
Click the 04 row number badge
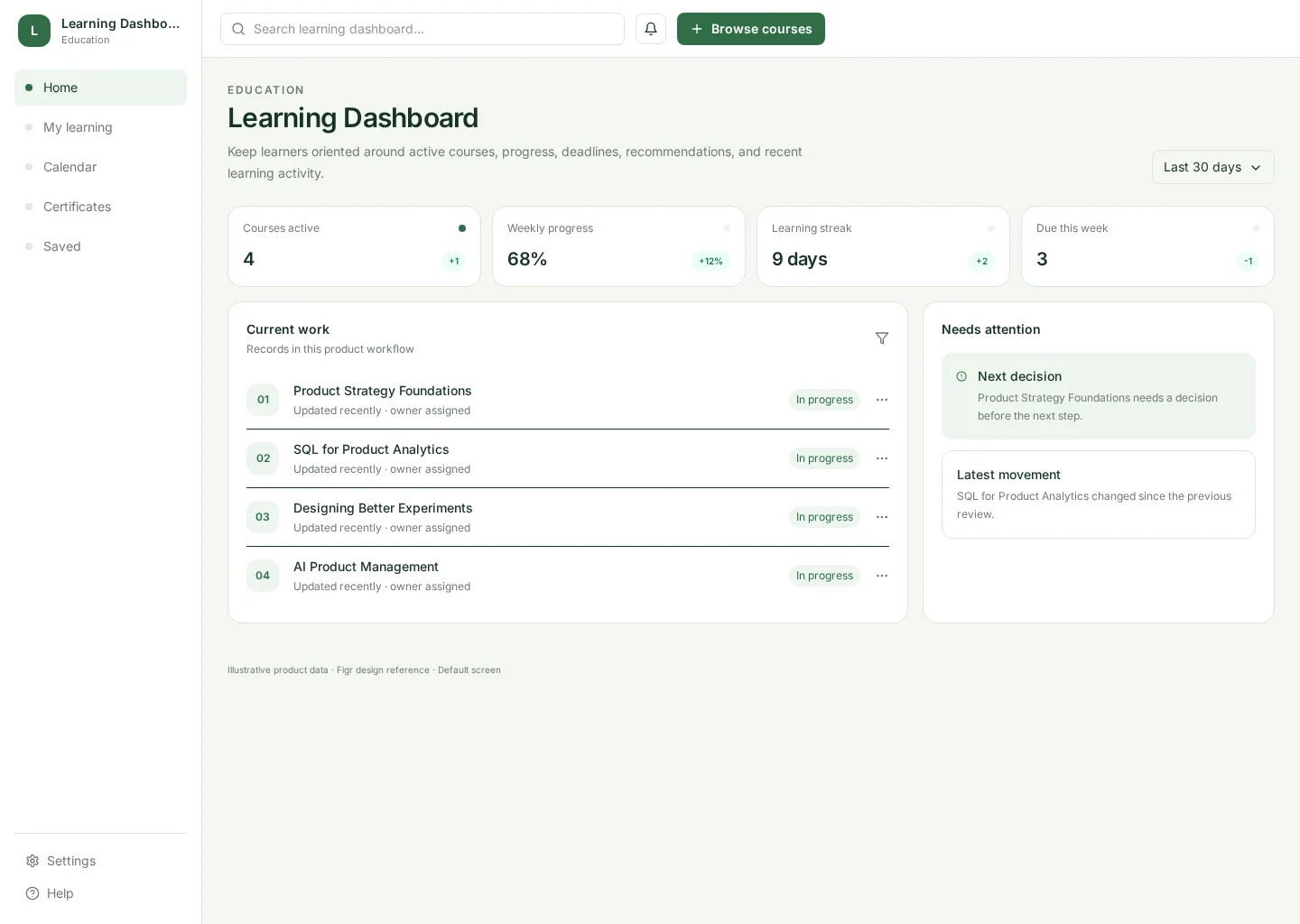(263, 576)
